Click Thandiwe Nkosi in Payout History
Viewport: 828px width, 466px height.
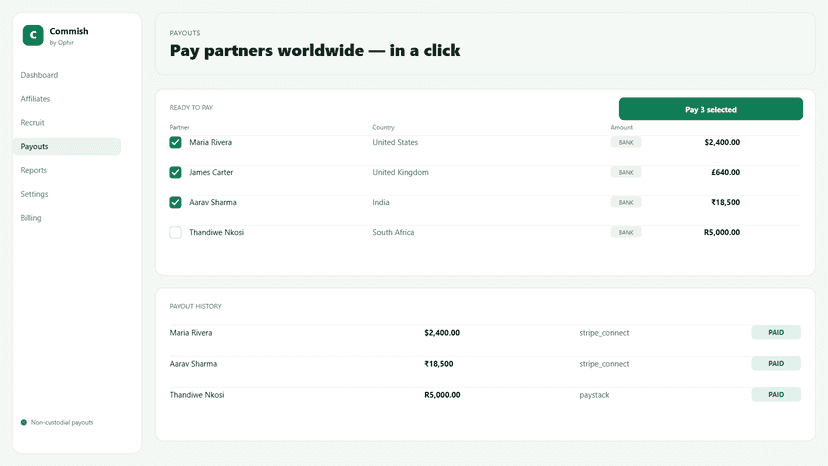click(197, 395)
